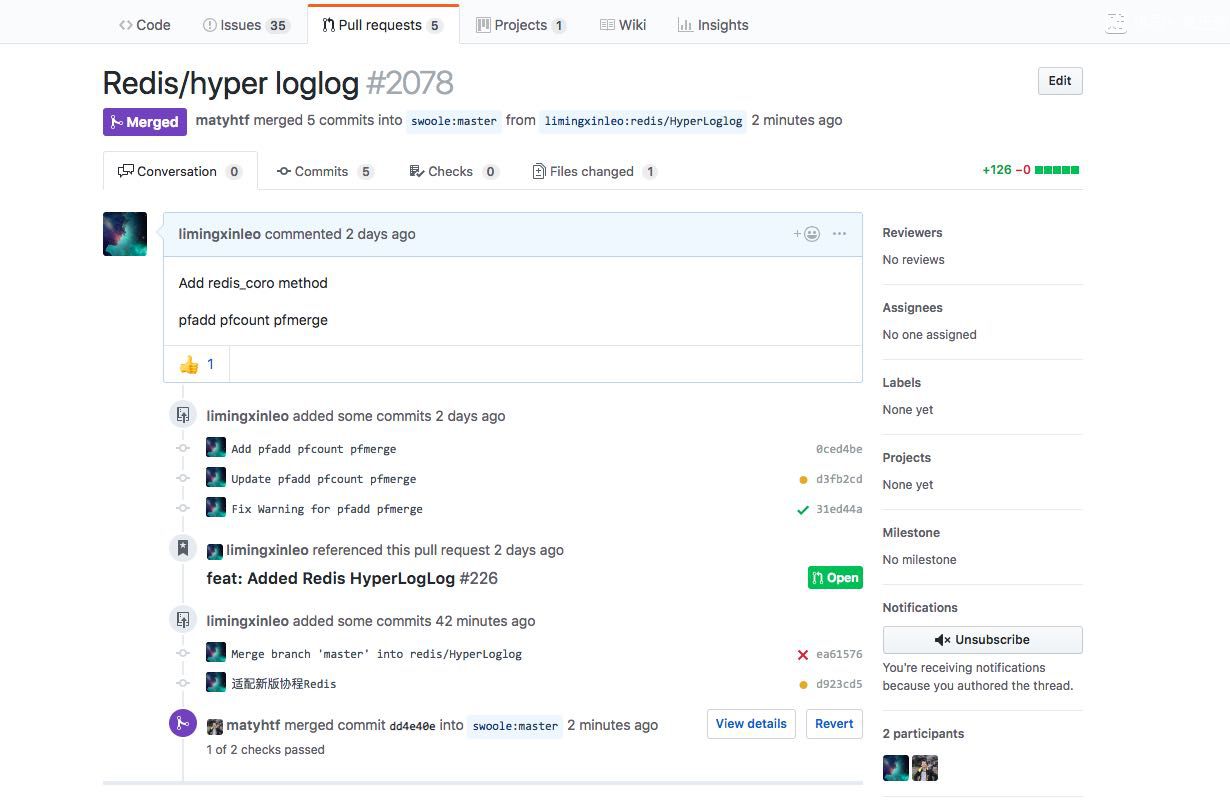The height and width of the screenshot is (800, 1230).
Task: Click Unsubscribe notifications button
Action: (x=982, y=640)
